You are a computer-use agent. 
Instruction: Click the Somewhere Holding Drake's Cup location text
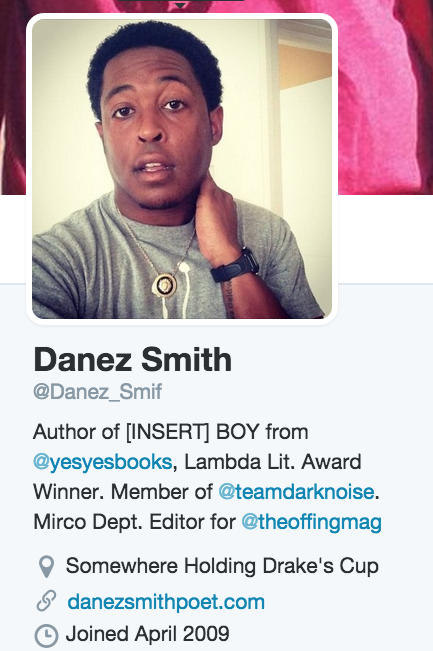coord(222,566)
